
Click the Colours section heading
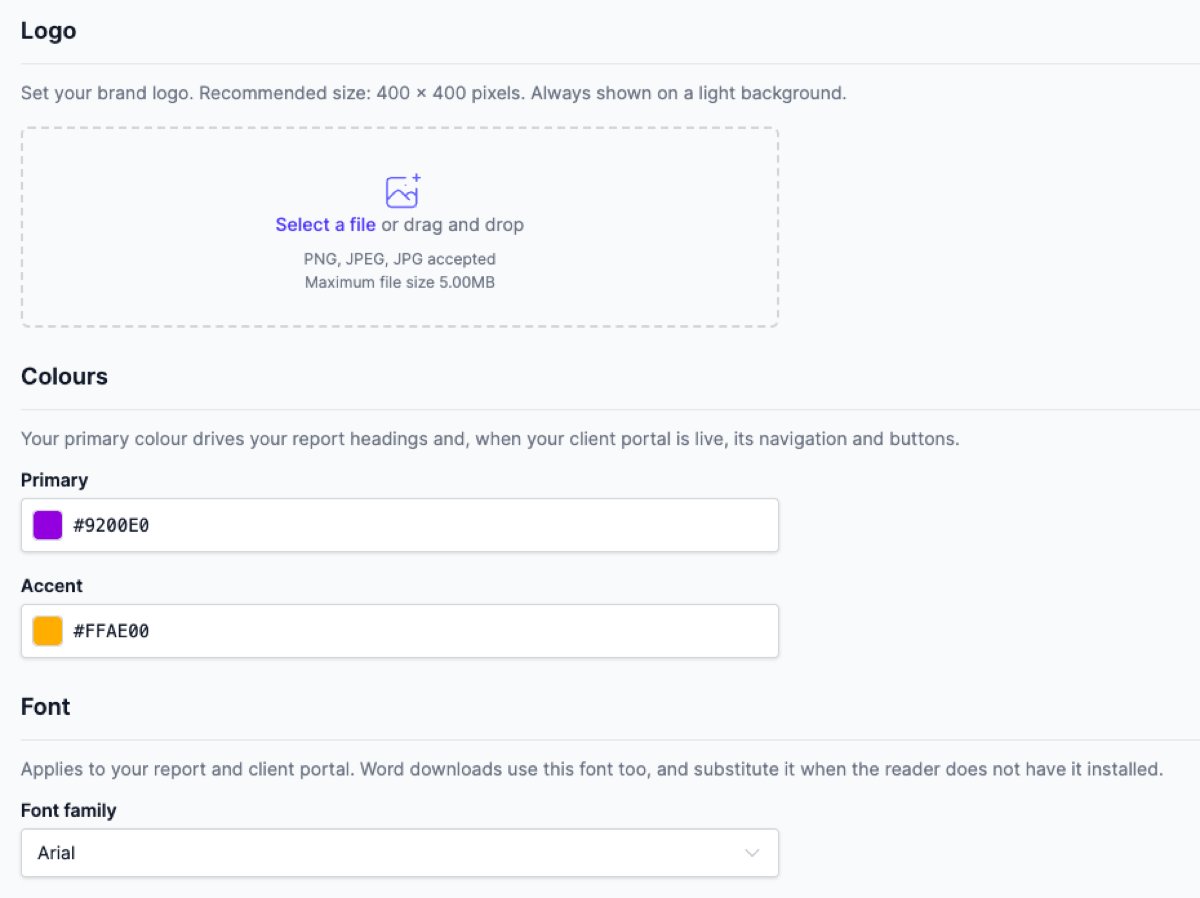[x=64, y=377]
